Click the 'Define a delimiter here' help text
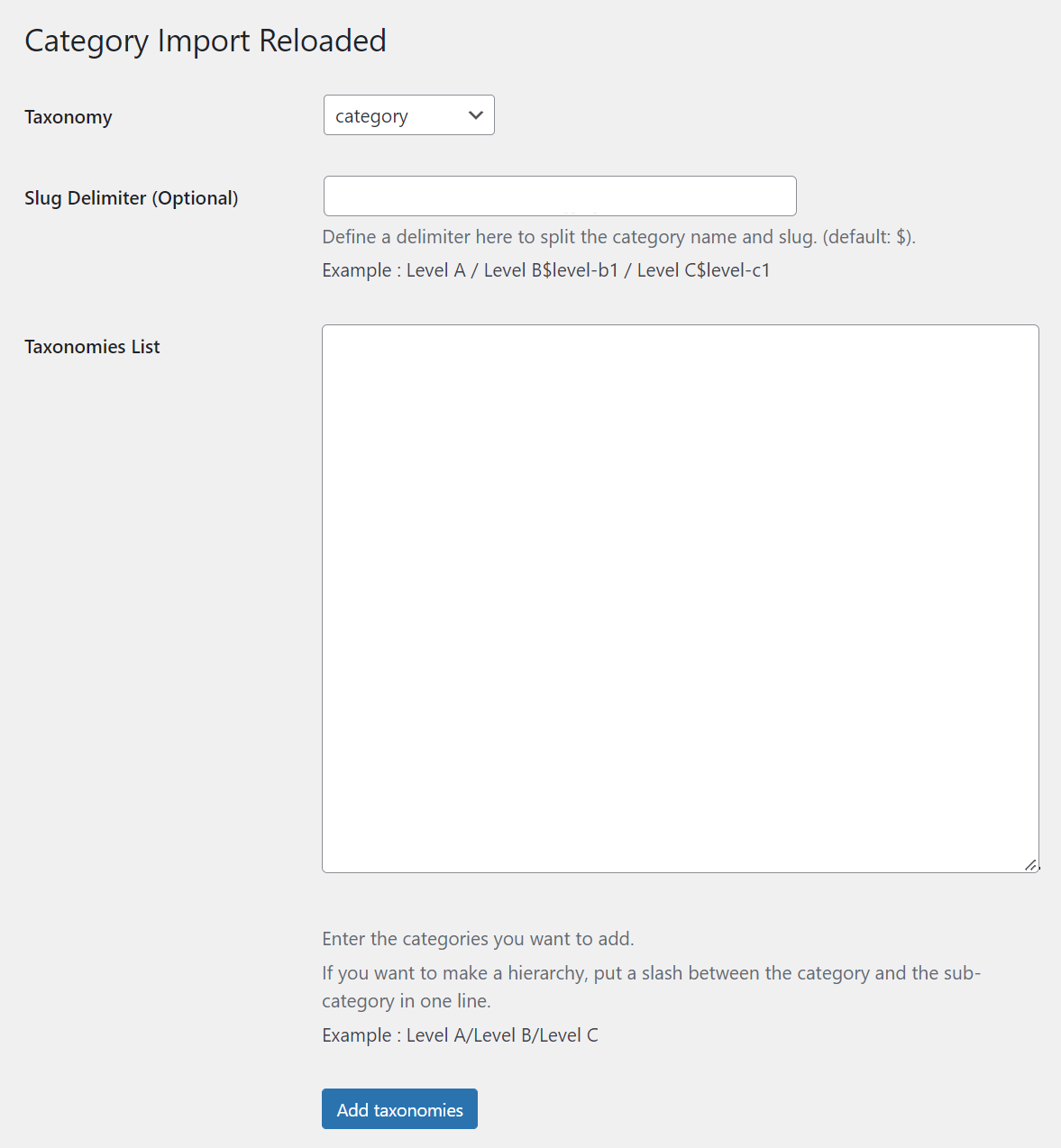 pyautogui.click(x=568, y=237)
